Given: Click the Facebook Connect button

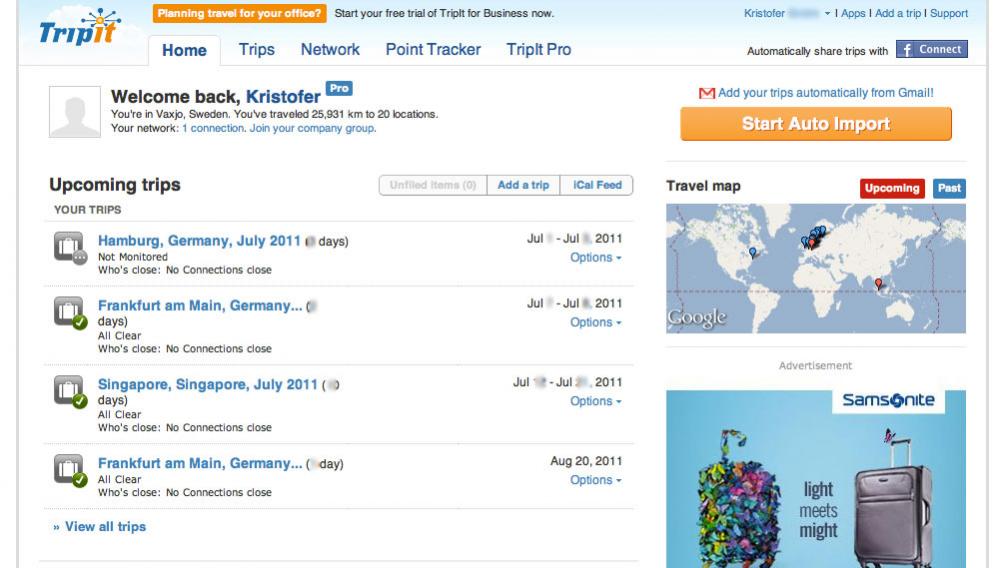Looking at the screenshot, I should pyautogui.click(x=931, y=50).
